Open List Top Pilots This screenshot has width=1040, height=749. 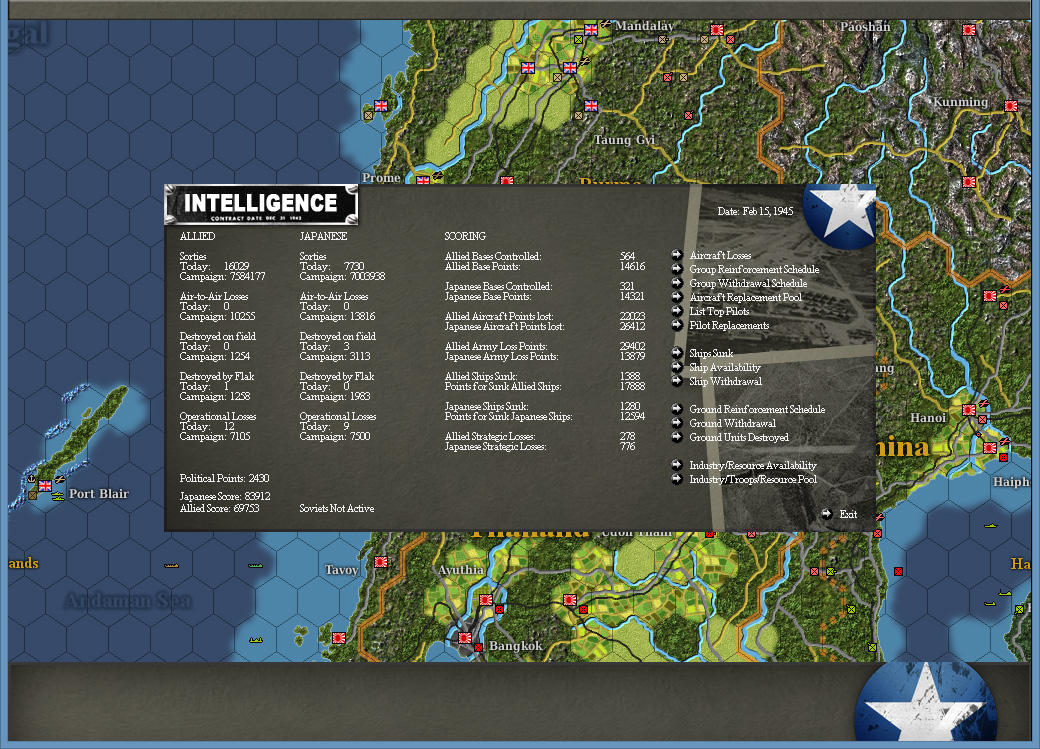point(719,311)
